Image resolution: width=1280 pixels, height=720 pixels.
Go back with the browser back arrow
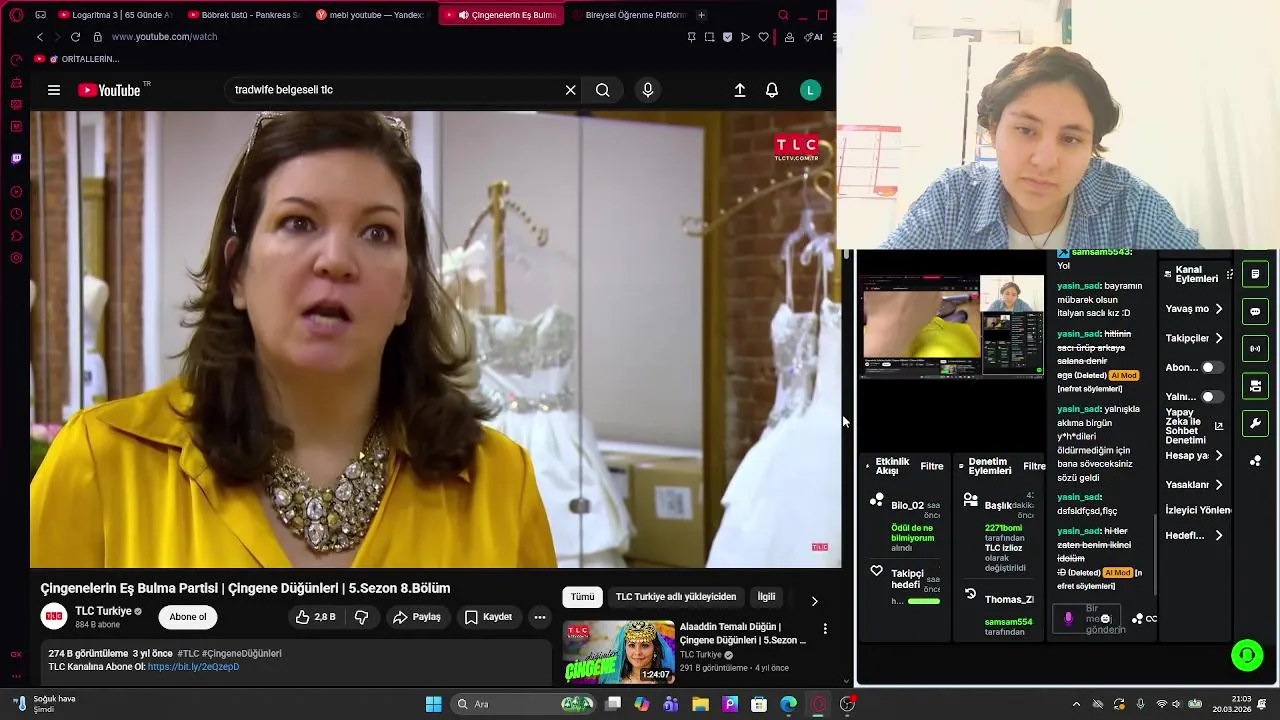pos(40,37)
